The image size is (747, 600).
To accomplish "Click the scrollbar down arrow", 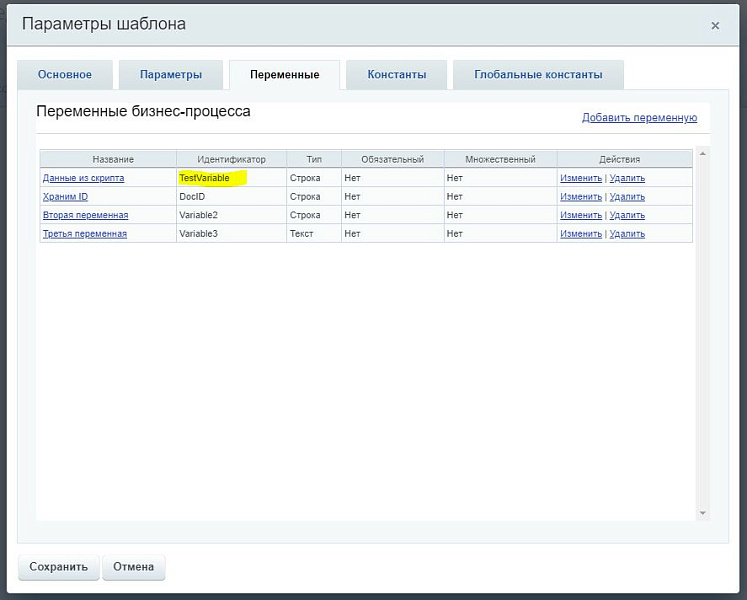I will [703, 513].
